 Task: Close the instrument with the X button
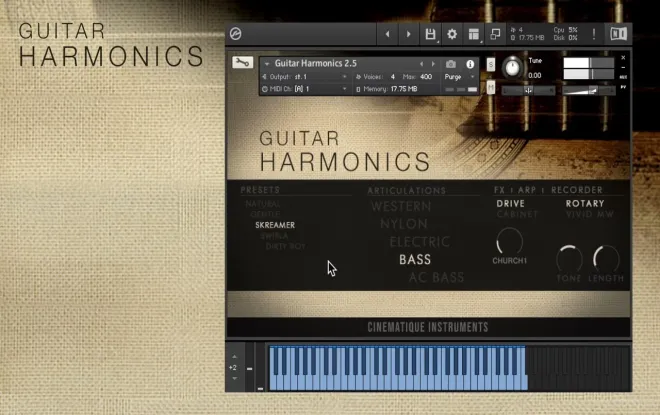click(623, 58)
